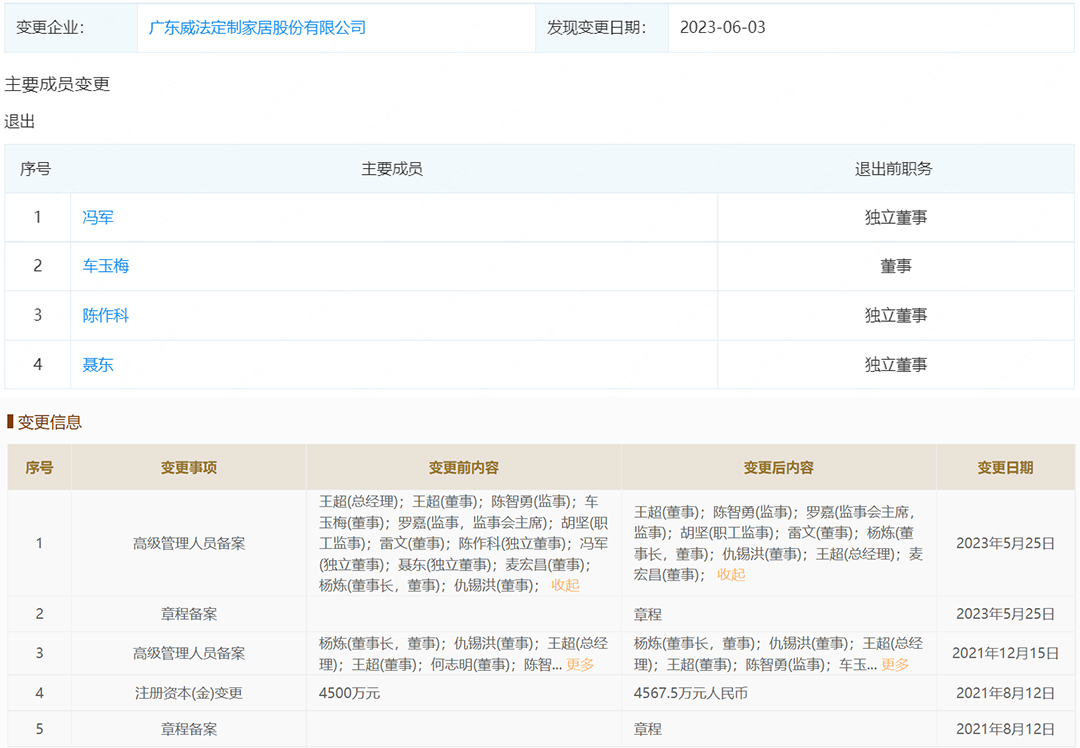Open member 聂东 profile link

(98, 364)
